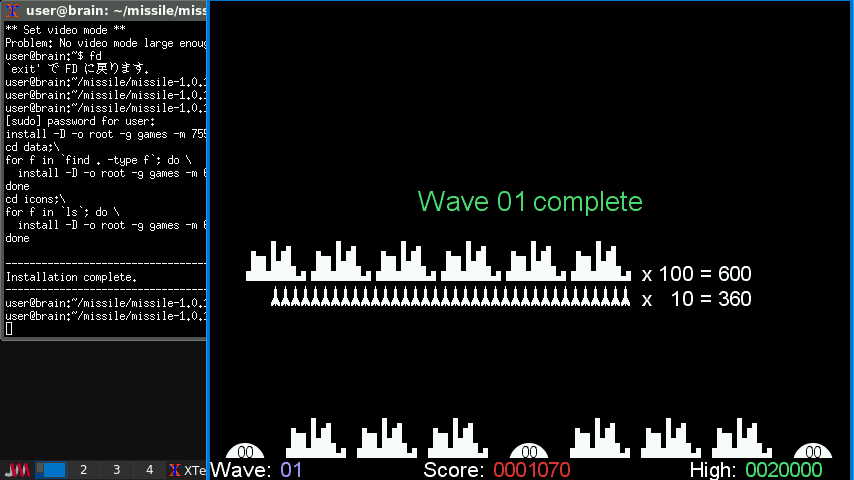Screen dimensions: 854x480
Task: Click the green High score value
Action: [x=783, y=470]
